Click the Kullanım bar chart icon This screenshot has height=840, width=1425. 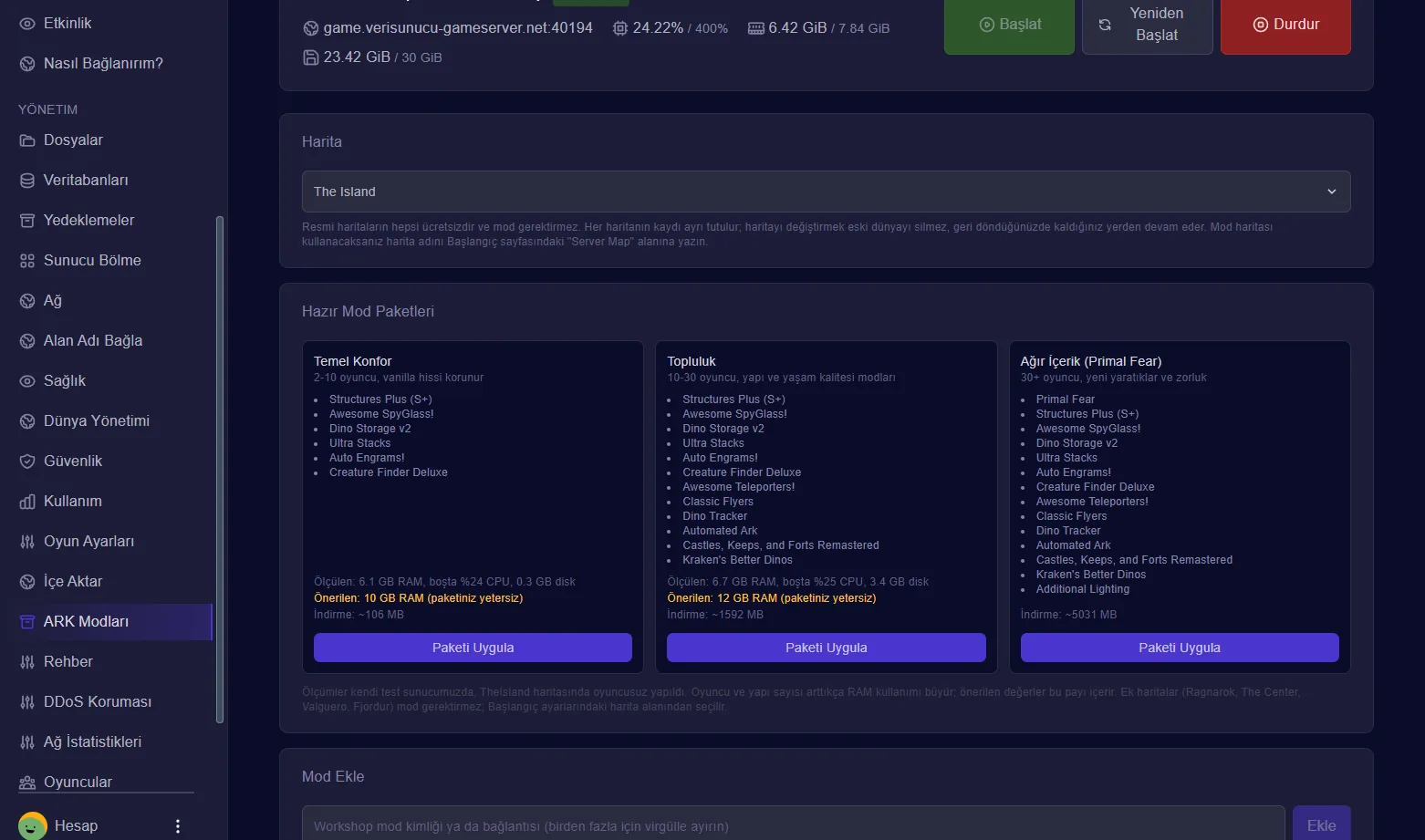click(x=27, y=502)
